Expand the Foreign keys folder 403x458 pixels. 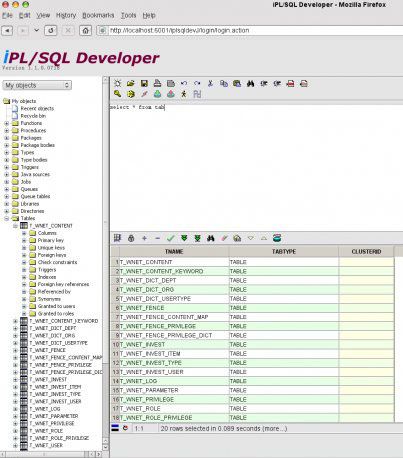point(24,255)
